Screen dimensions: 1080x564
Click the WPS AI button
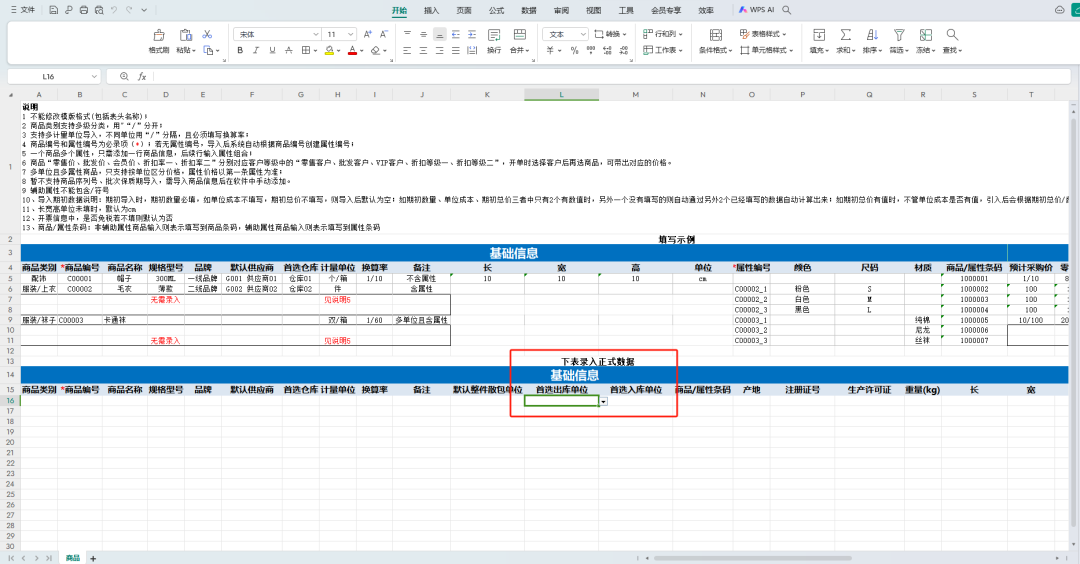click(756, 10)
